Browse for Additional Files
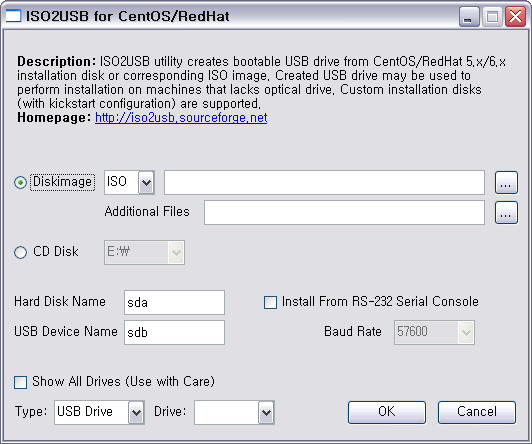The width and height of the screenshot is (532, 444). click(506, 212)
